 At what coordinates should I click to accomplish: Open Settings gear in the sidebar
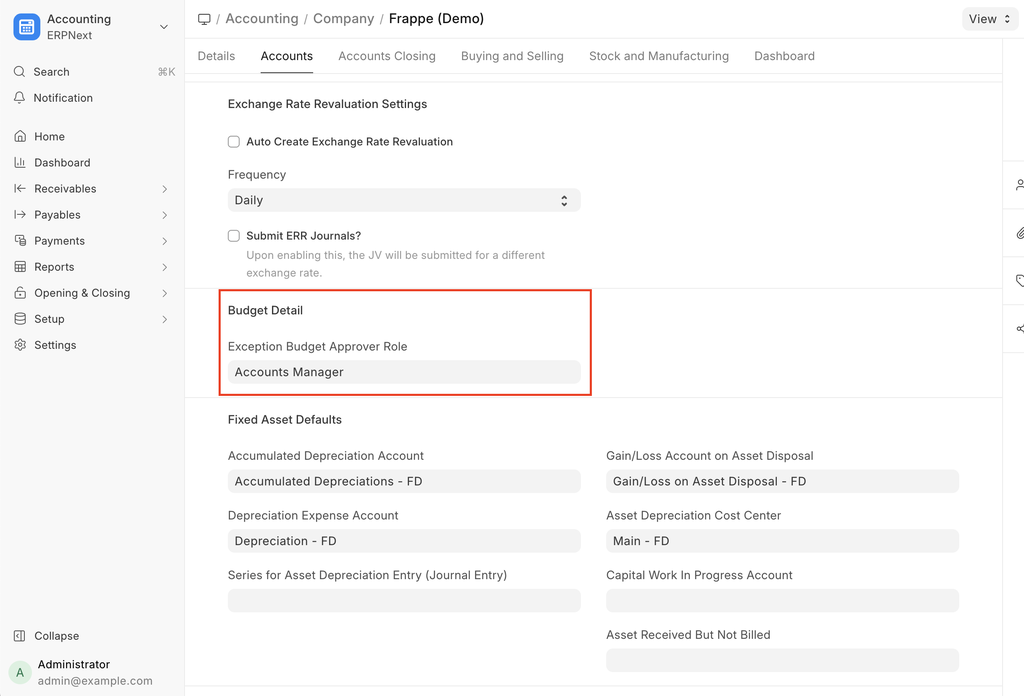[x=20, y=345]
